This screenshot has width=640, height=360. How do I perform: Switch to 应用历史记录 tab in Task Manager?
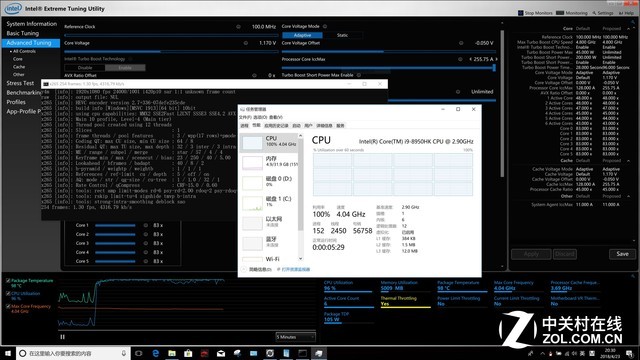pyautogui.click(x=276, y=126)
